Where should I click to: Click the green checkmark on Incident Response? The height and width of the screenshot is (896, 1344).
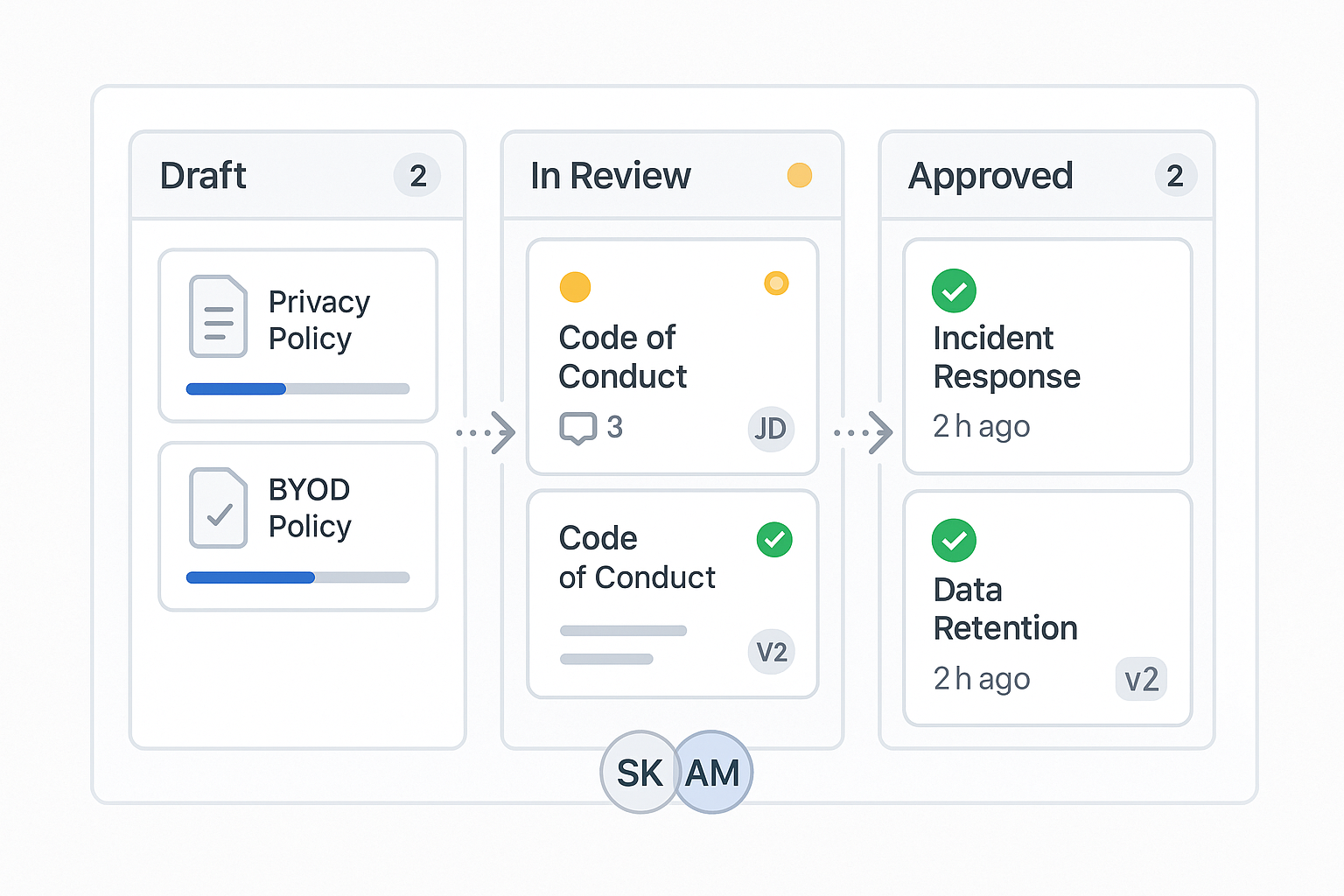pyautogui.click(x=954, y=290)
